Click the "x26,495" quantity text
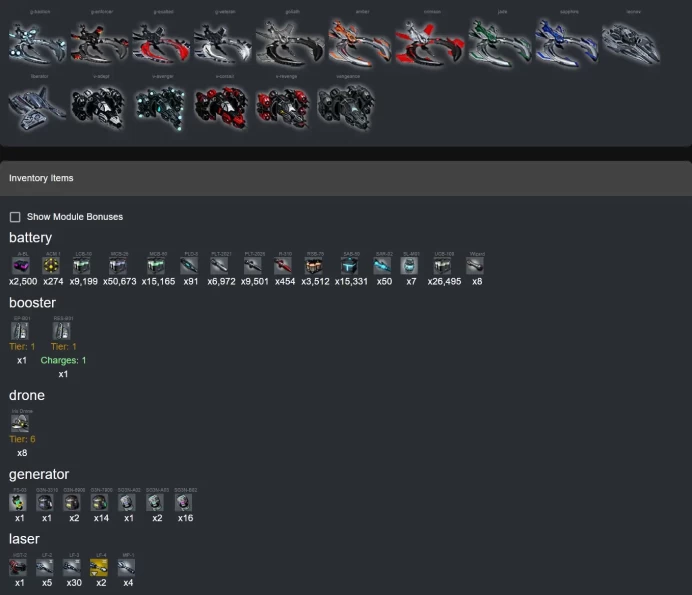Image resolution: width=692 pixels, height=595 pixels. coord(444,282)
